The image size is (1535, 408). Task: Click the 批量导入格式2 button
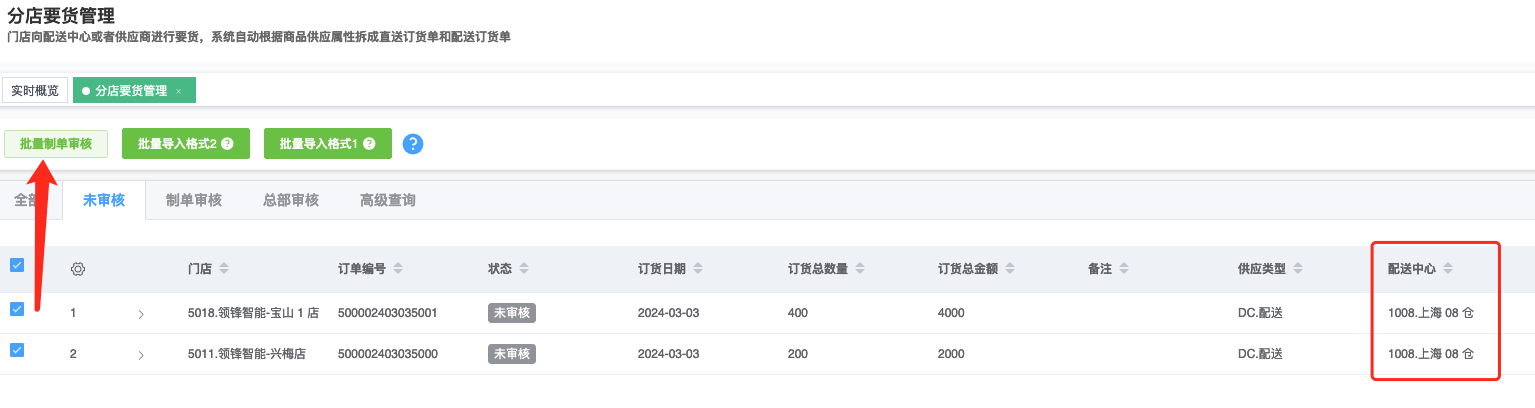[185, 144]
